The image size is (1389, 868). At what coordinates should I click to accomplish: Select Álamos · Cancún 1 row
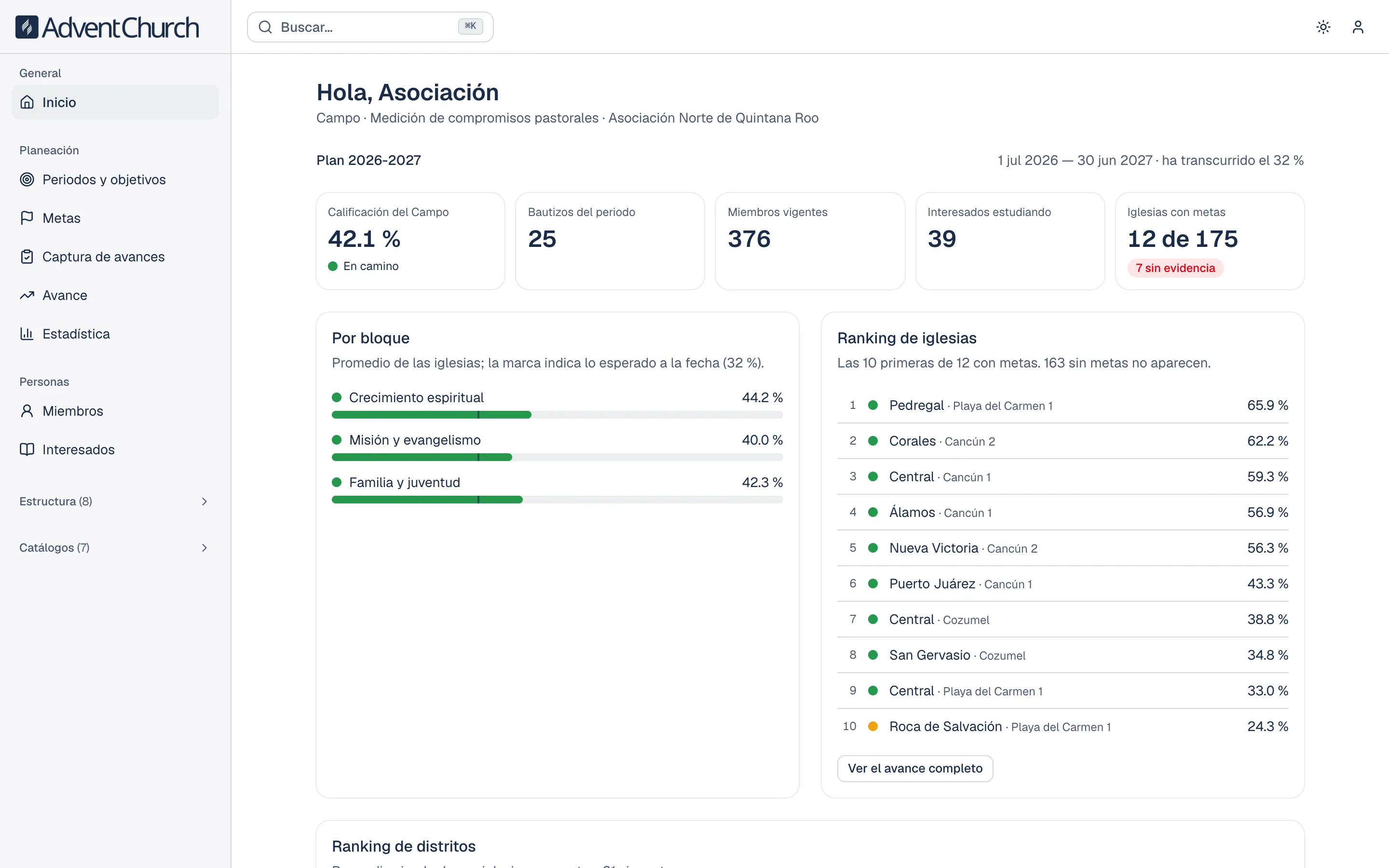1062,512
